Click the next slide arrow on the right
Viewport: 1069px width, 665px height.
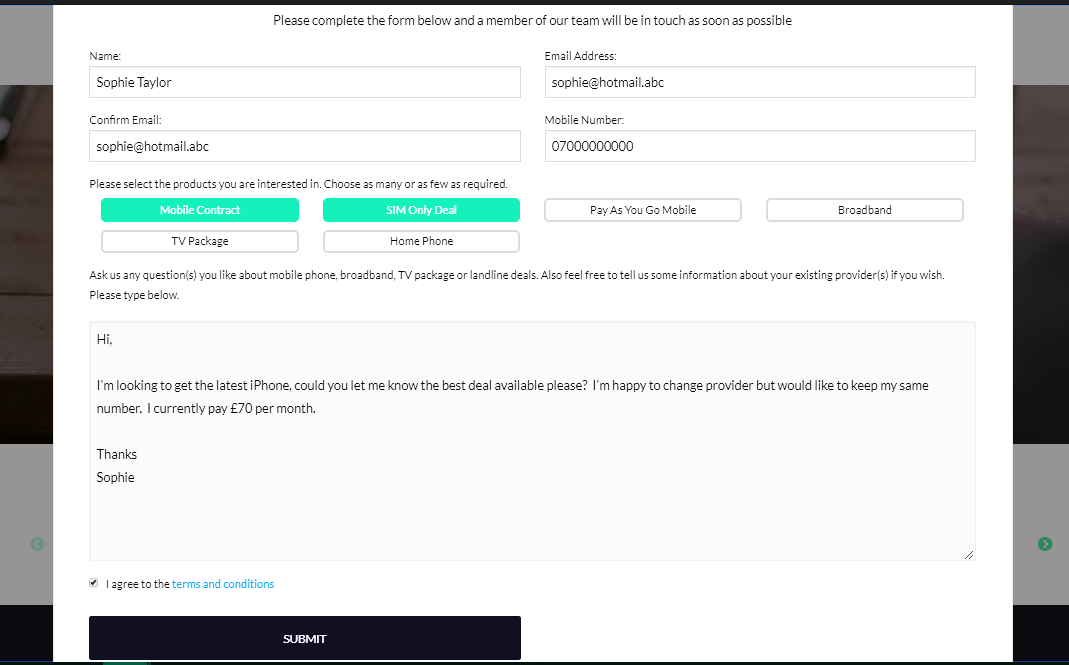(x=1045, y=544)
